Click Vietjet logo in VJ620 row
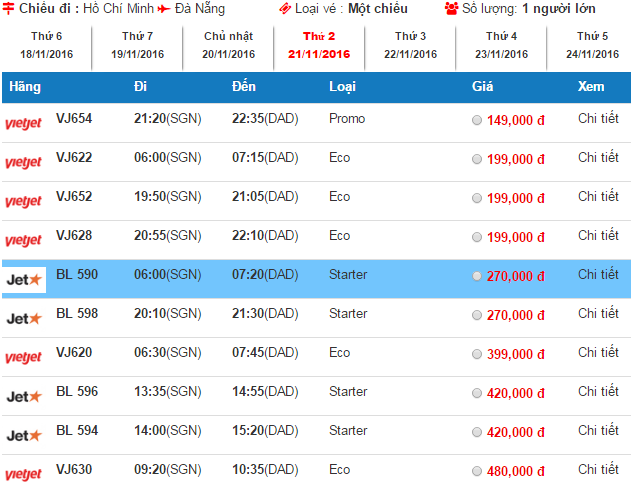The width and height of the screenshot is (631, 493). point(23,357)
